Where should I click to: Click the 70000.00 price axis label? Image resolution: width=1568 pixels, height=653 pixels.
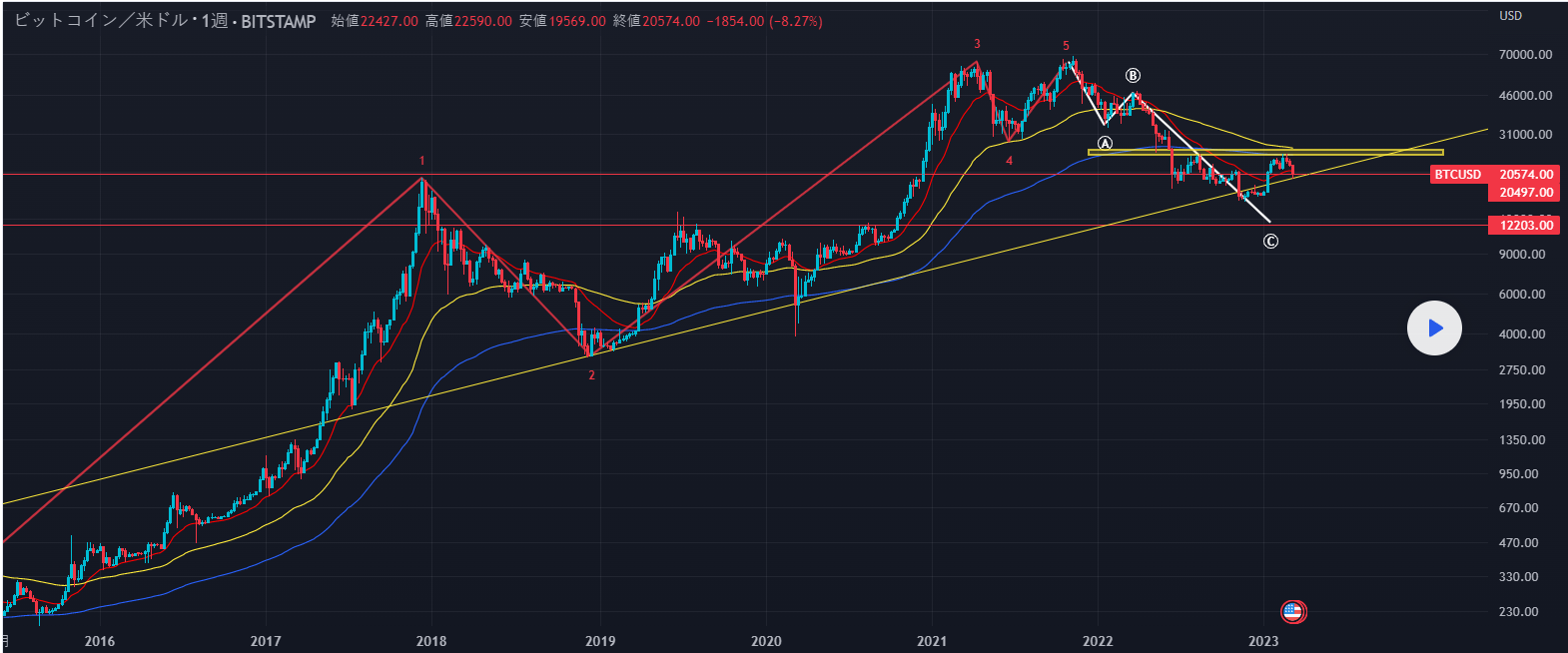pyautogui.click(x=1525, y=55)
